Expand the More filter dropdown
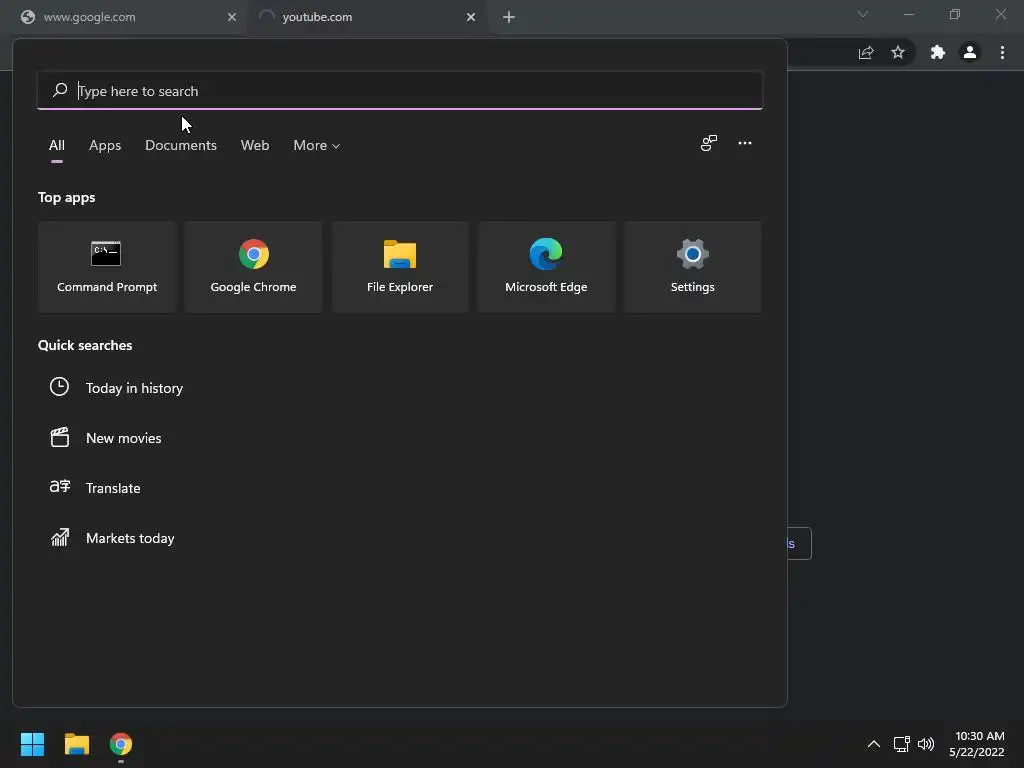Screen dimensions: 1024x768 [x=317, y=146]
